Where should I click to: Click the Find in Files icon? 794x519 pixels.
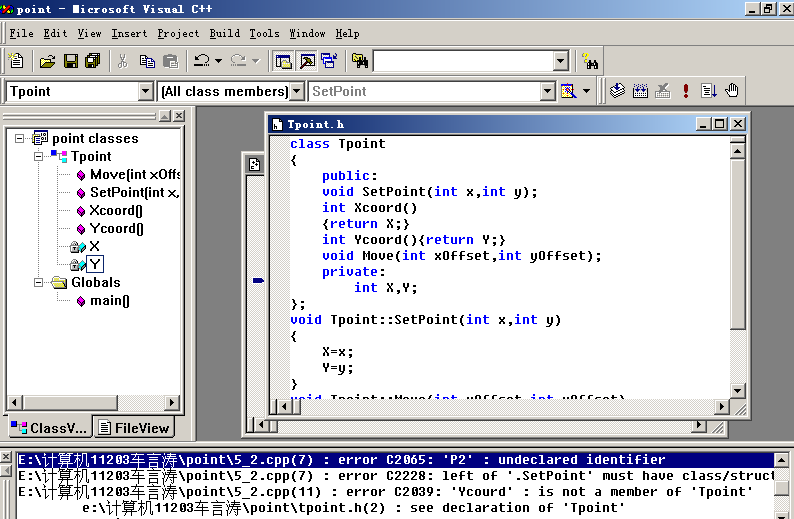tap(360, 61)
